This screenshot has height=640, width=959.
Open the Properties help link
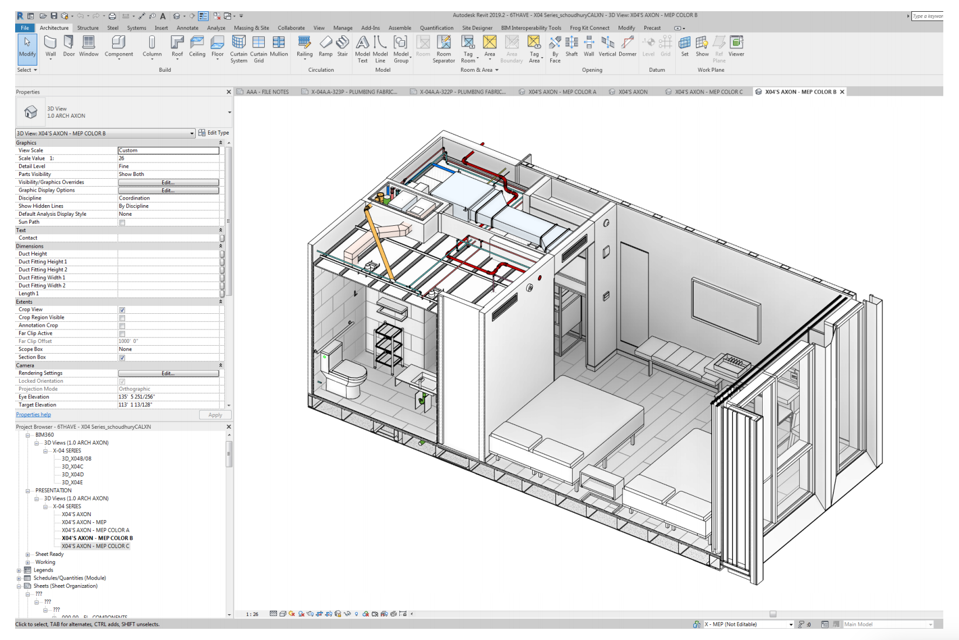(33, 415)
